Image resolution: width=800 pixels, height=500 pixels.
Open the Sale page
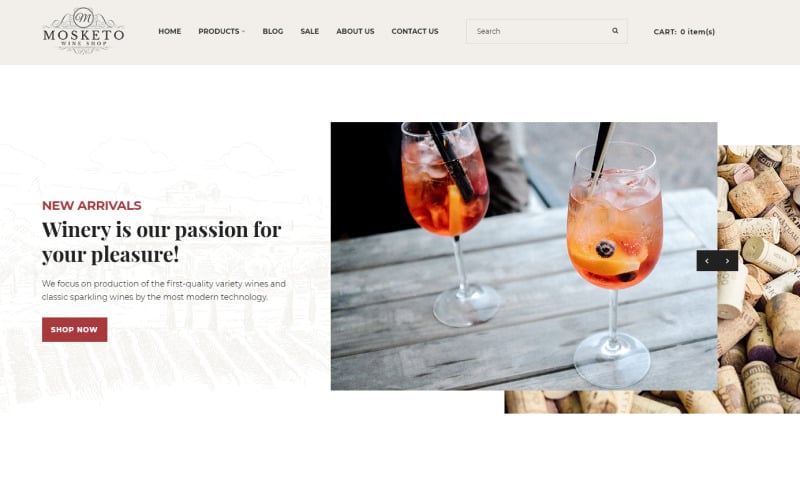310,31
